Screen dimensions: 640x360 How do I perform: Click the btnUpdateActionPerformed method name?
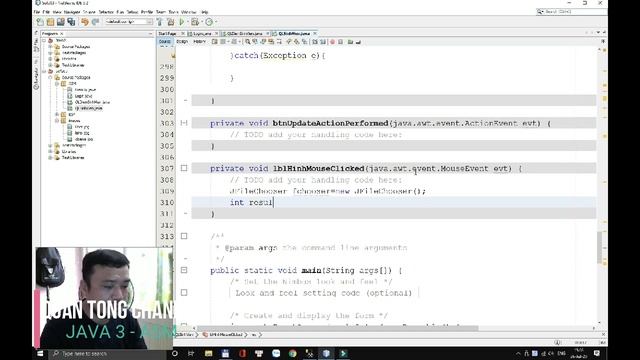tap(330, 123)
